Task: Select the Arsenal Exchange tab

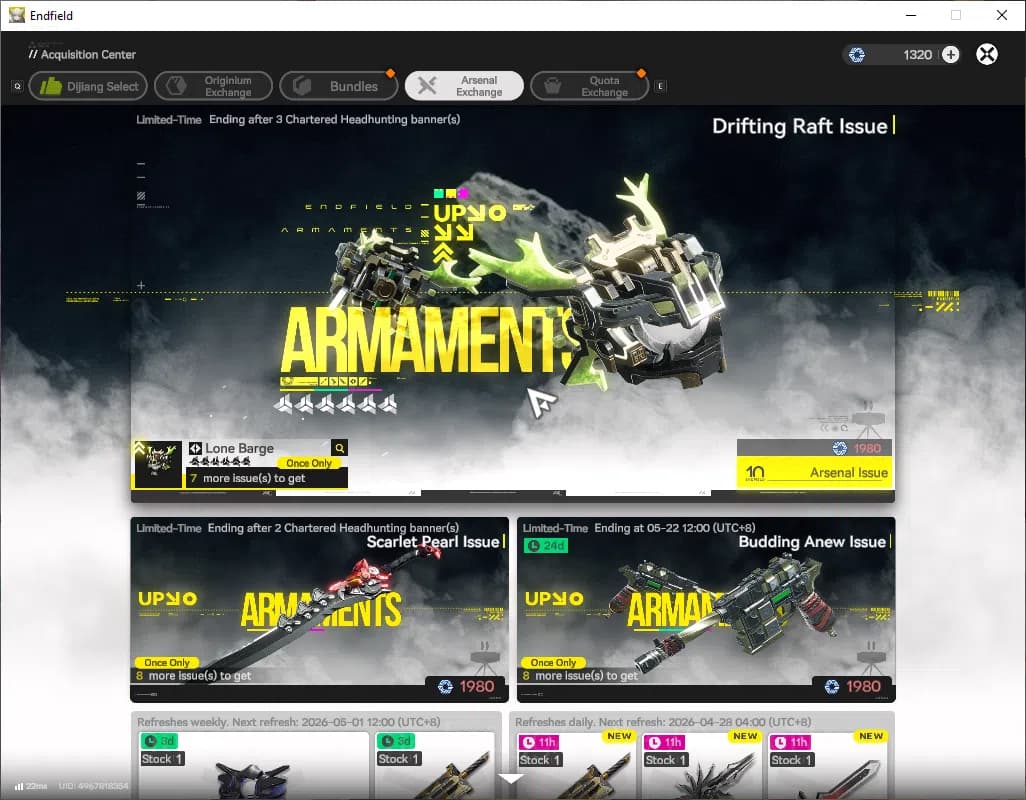Action: [x=464, y=86]
